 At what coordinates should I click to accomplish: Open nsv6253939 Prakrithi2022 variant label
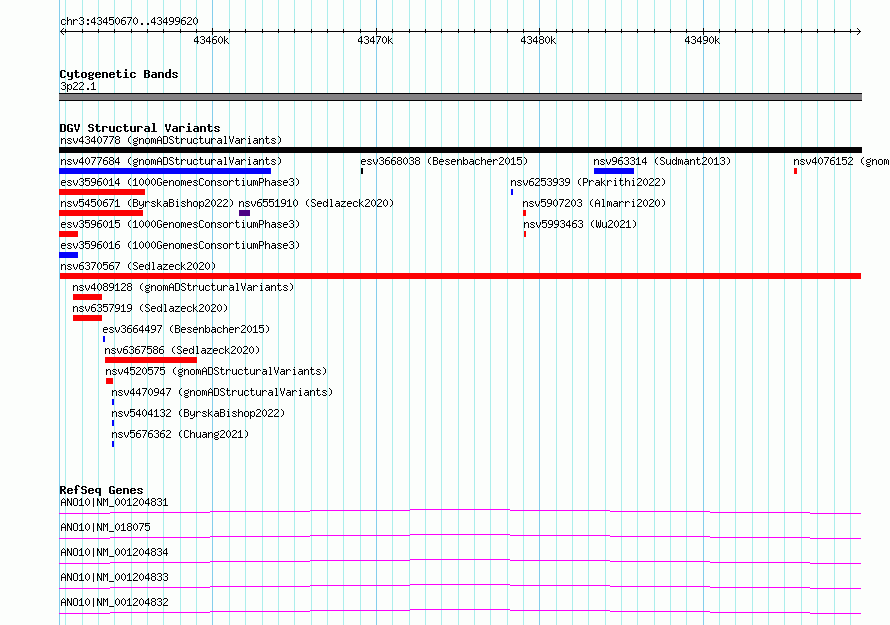[x=588, y=182]
